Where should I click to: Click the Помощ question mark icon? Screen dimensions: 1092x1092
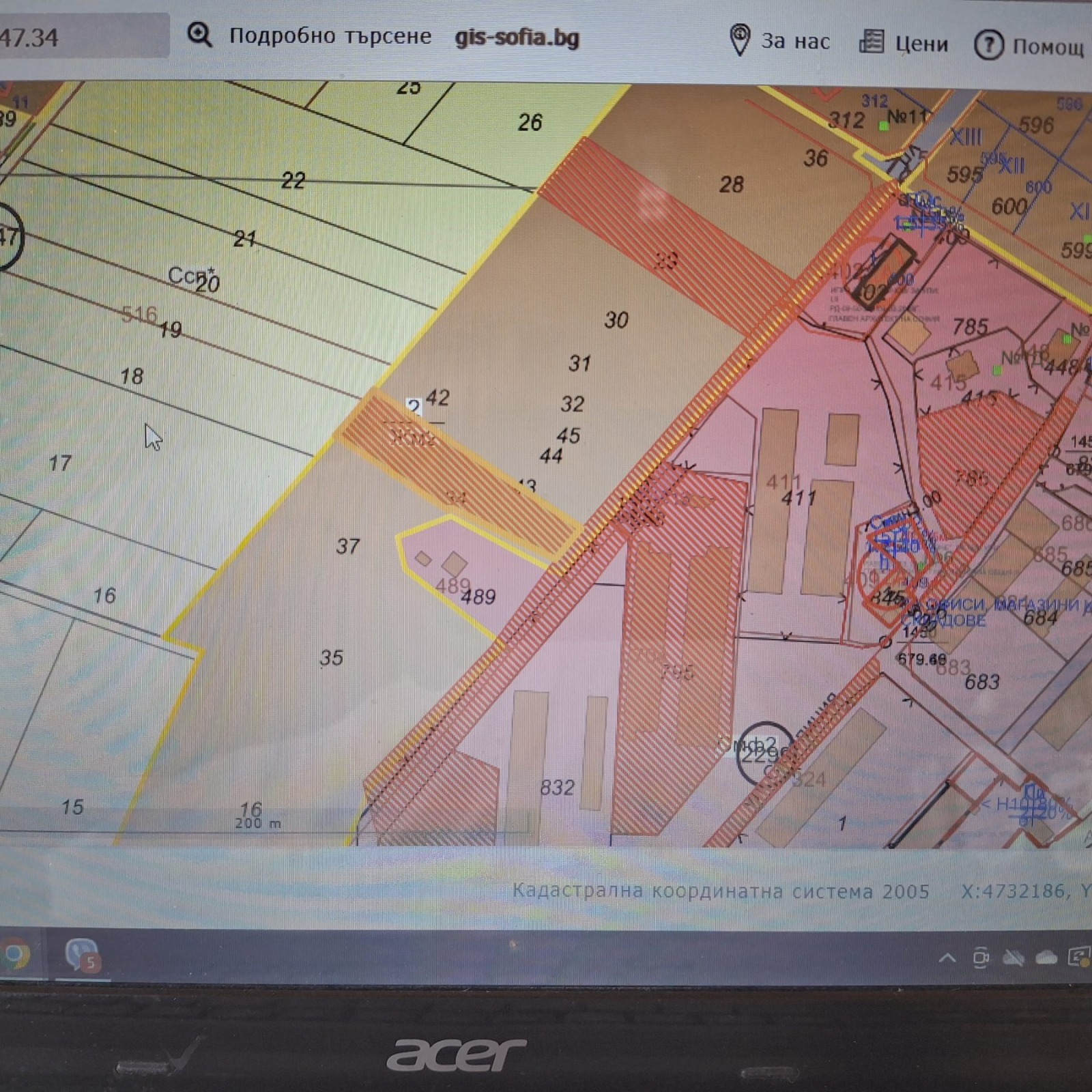coord(988,45)
